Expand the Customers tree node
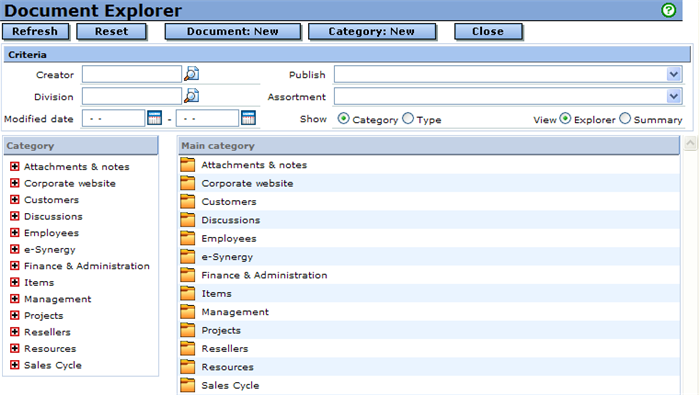This screenshot has width=700, height=395. tap(15, 200)
